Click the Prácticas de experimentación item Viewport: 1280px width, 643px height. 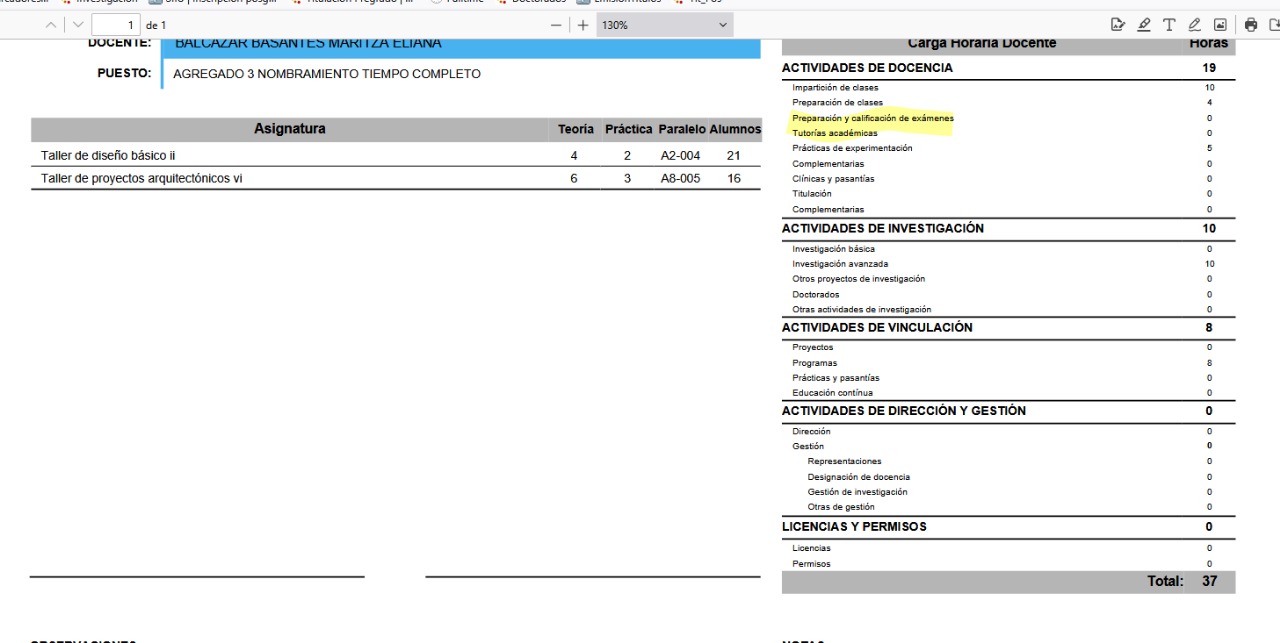[x=852, y=148]
